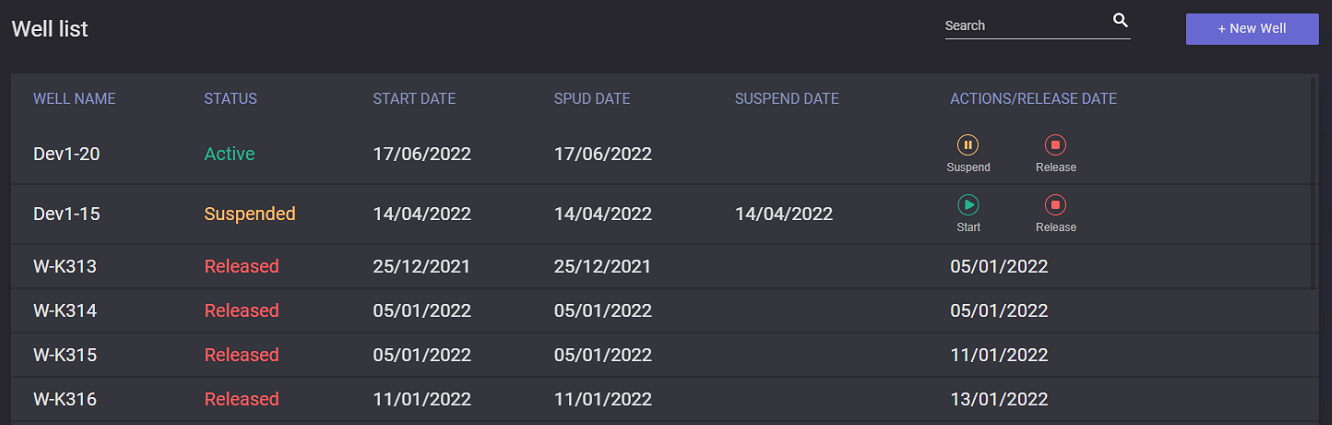Open the W-K314 well entry
The width and height of the screenshot is (1332, 425).
(65, 311)
